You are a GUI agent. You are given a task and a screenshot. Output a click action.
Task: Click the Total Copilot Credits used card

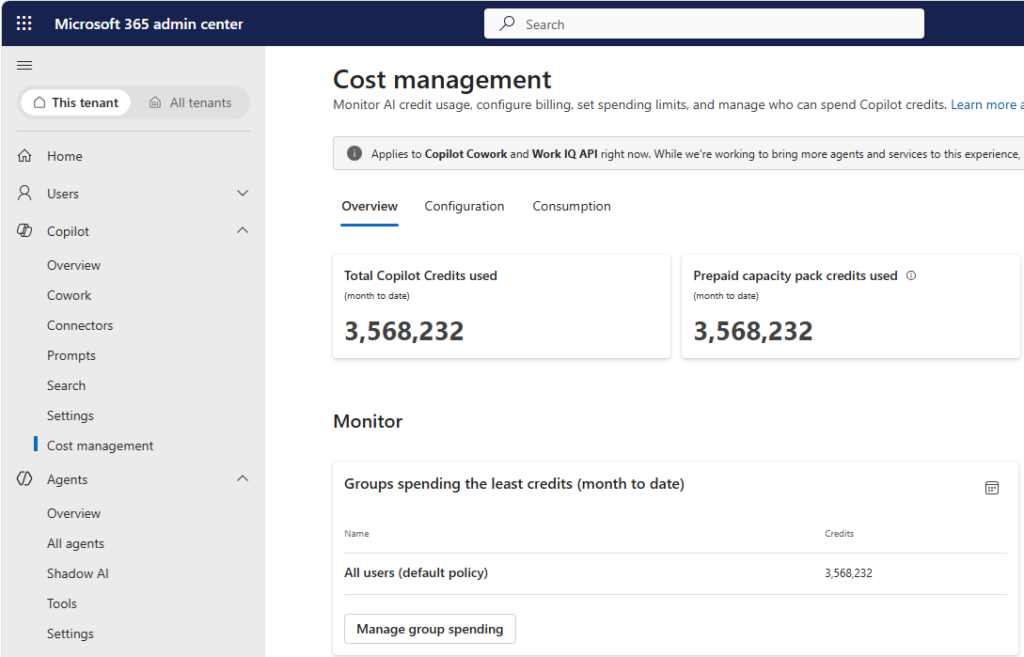(x=502, y=306)
